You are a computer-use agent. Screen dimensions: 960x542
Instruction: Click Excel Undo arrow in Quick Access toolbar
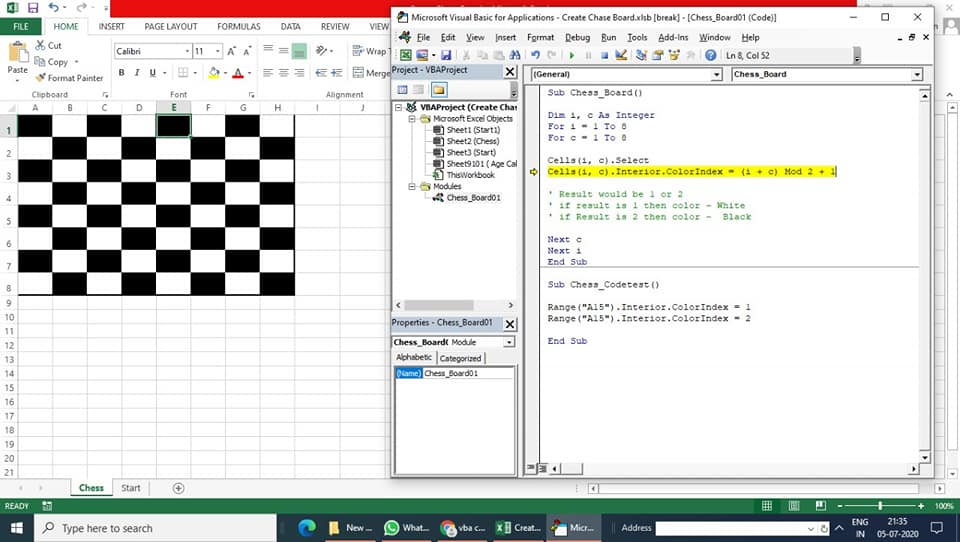click(x=53, y=8)
